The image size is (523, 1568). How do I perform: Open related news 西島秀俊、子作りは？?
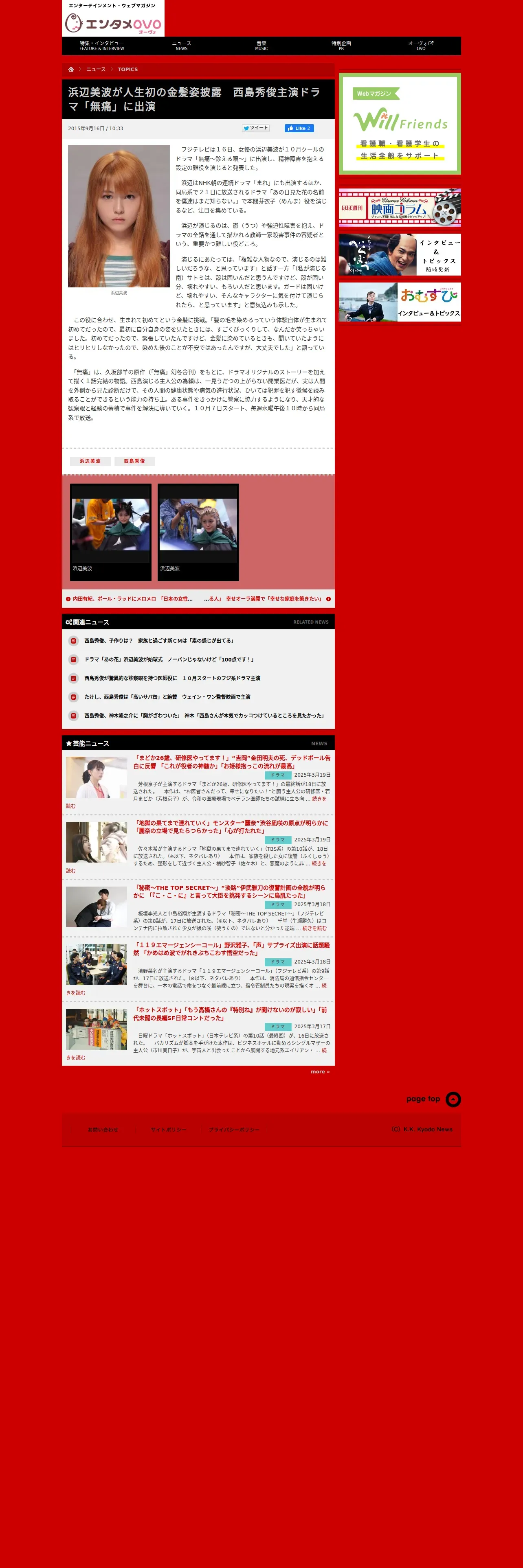click(x=159, y=641)
